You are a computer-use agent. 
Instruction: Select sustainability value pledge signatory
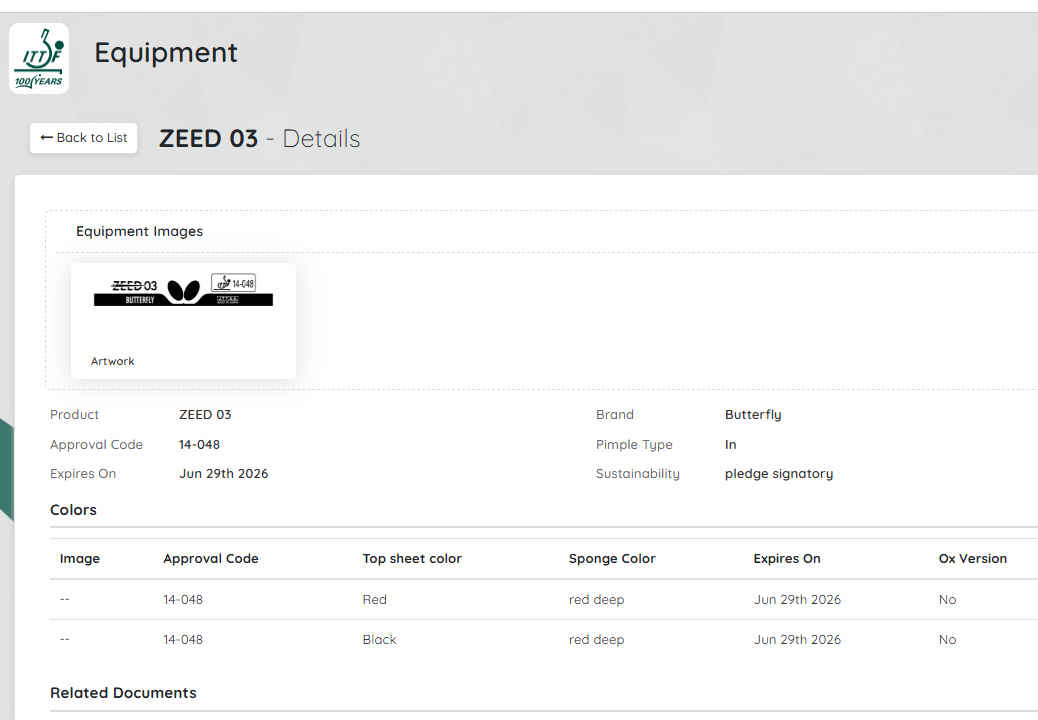point(778,474)
